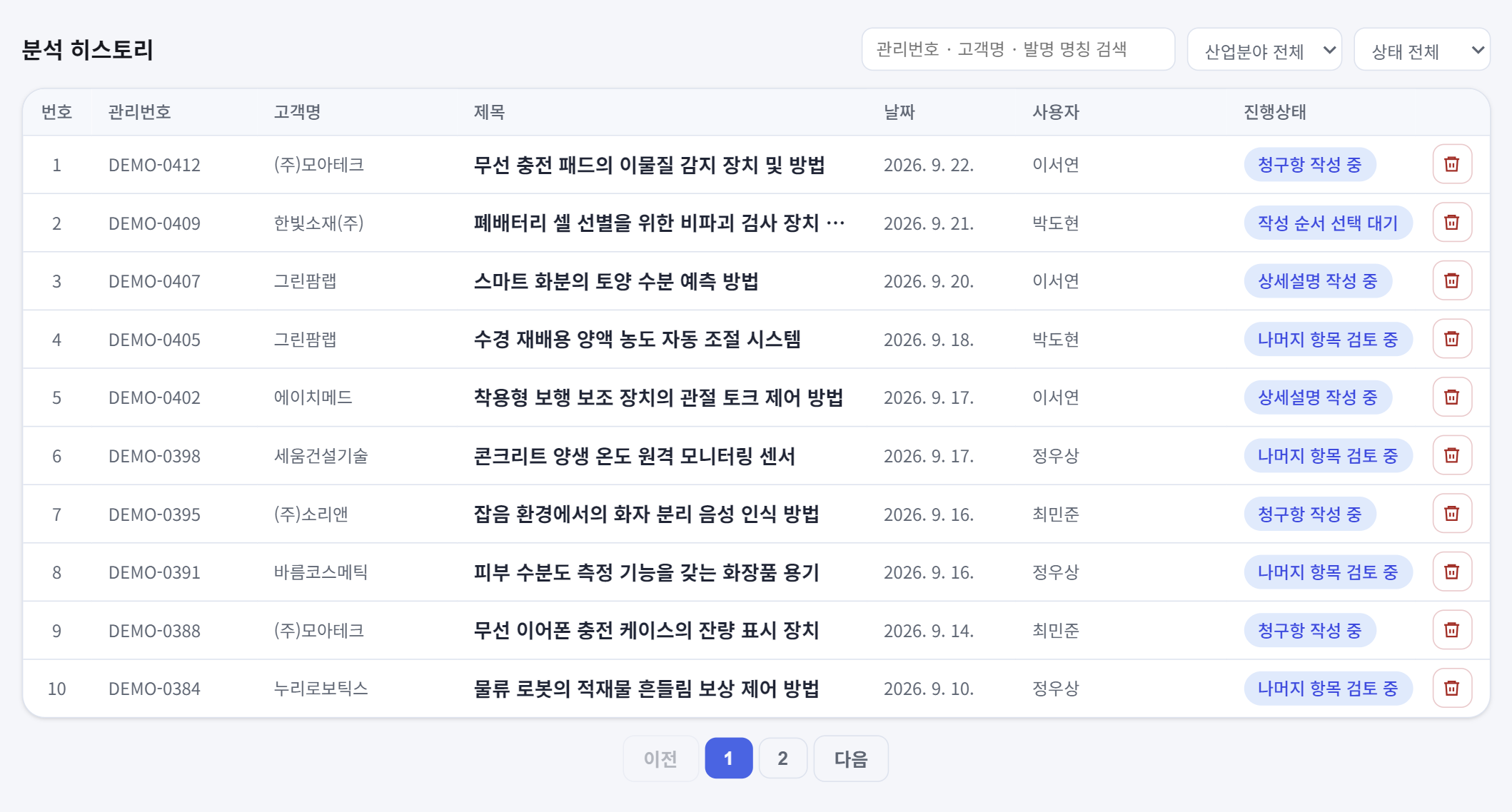Select management number DEMO-0407
The width and height of the screenshot is (1512, 812).
click(154, 281)
